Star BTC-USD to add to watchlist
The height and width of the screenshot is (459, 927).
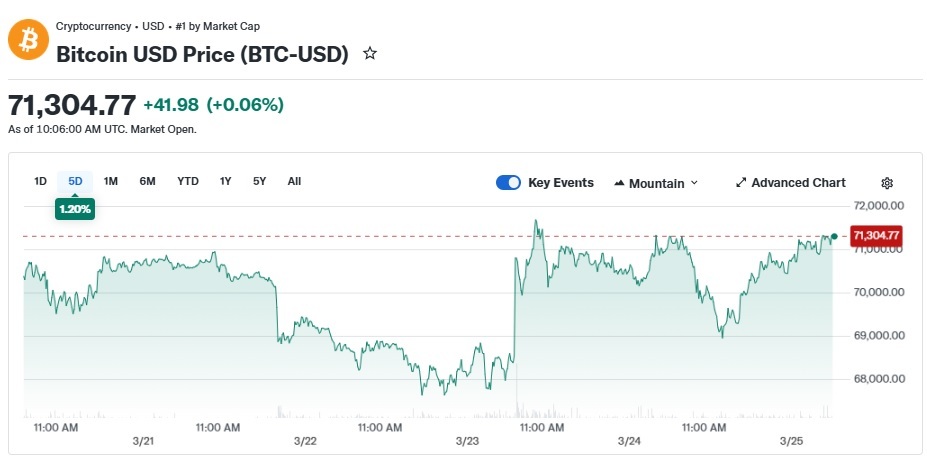tap(370, 54)
